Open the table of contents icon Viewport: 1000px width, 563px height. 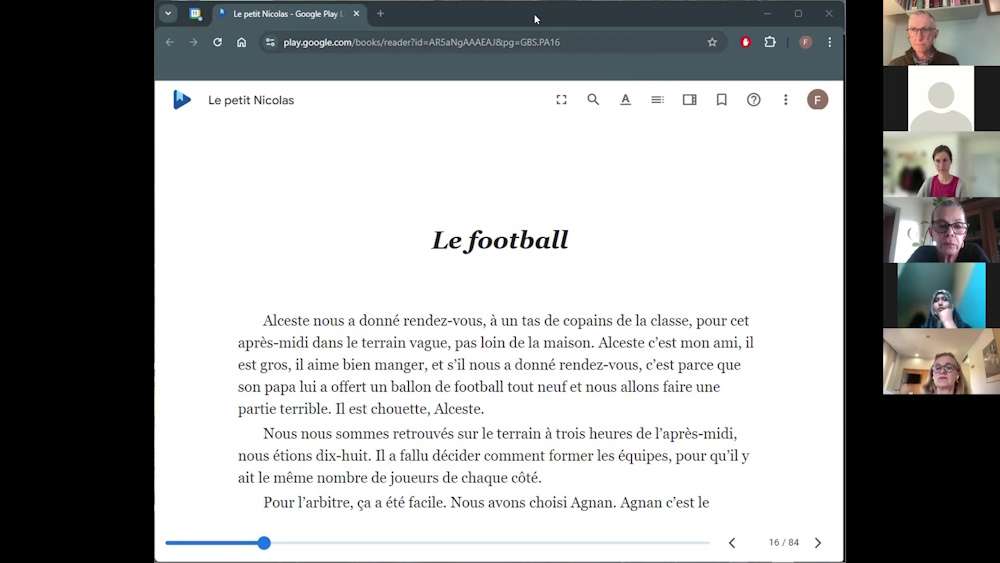click(658, 99)
